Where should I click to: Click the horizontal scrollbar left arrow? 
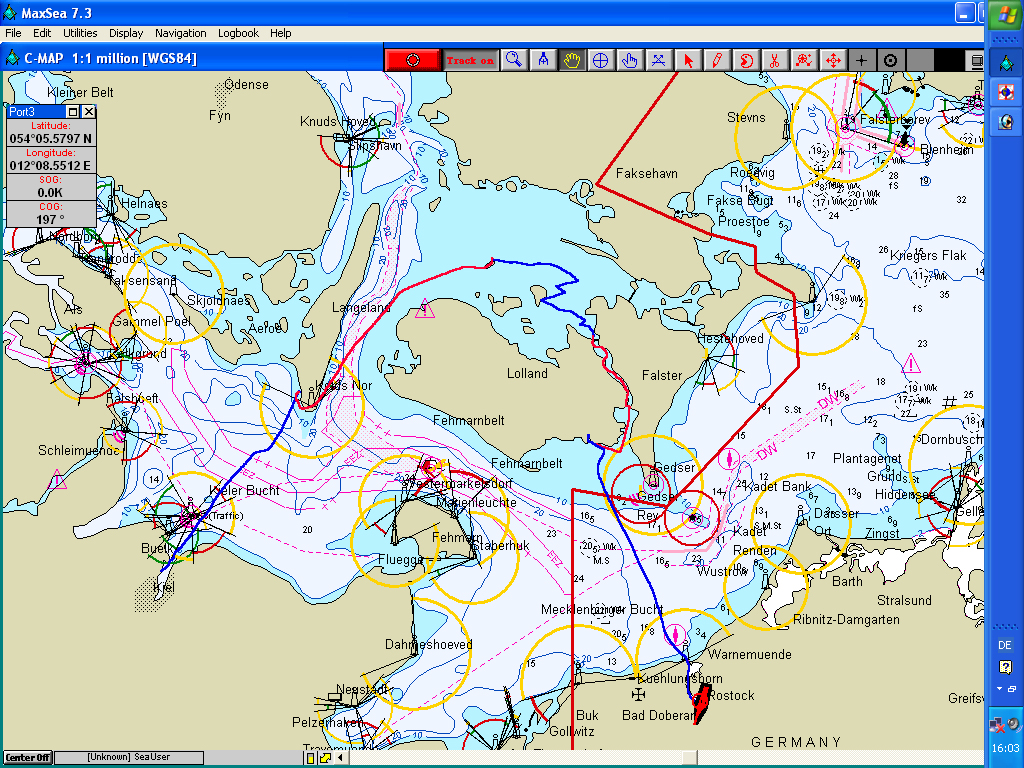[x=340, y=758]
